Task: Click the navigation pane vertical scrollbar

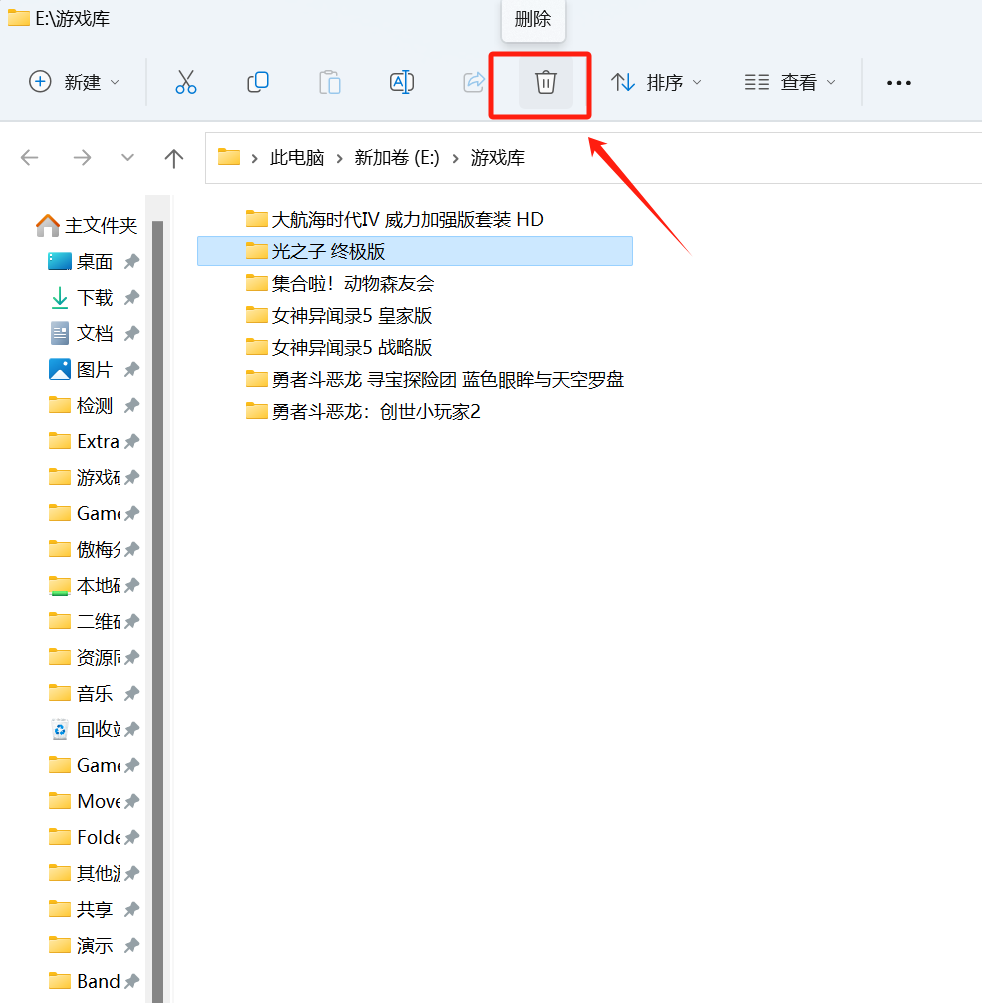Action: pyautogui.click(x=157, y=611)
